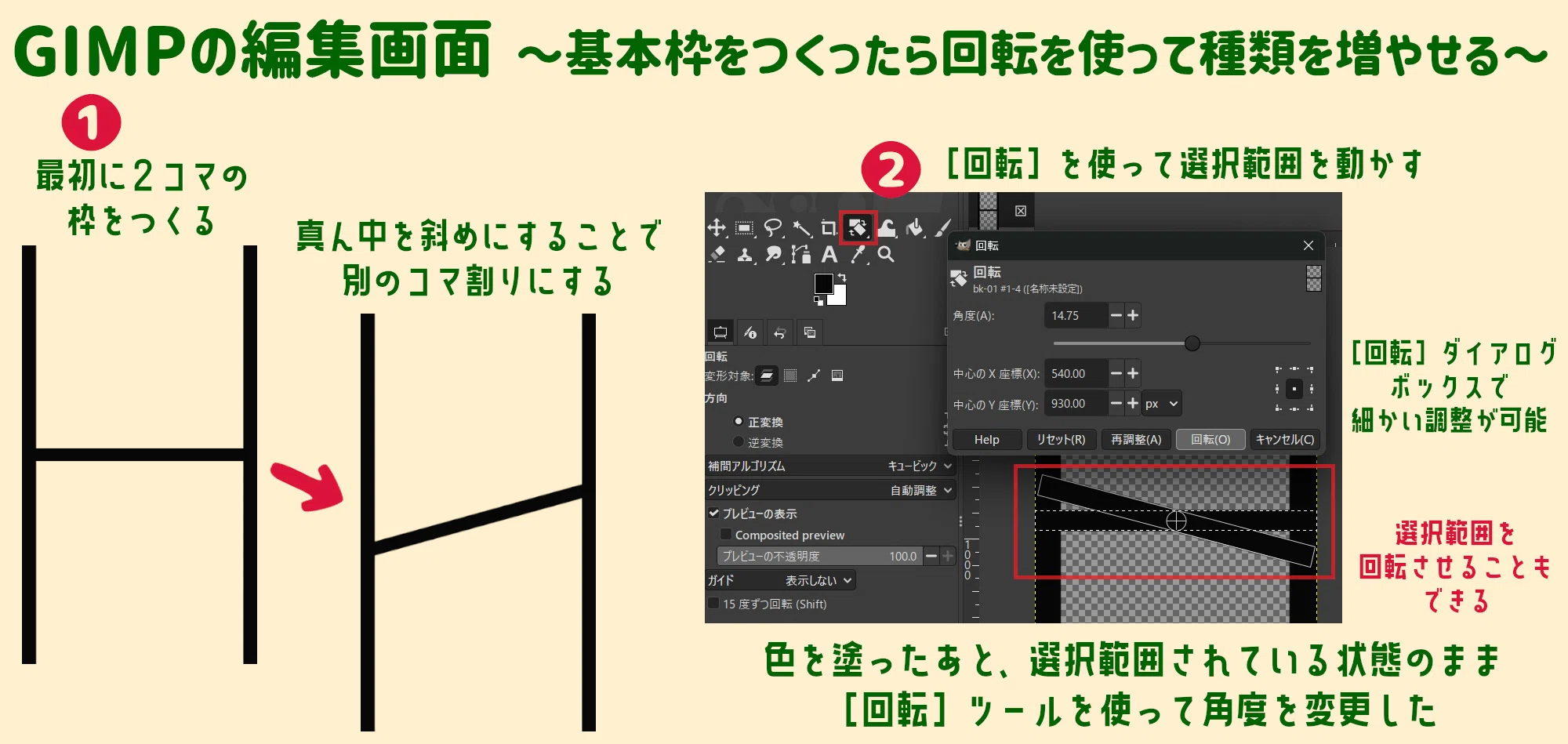
Task: Click the center X coordinate field
Action: [x=1076, y=373]
